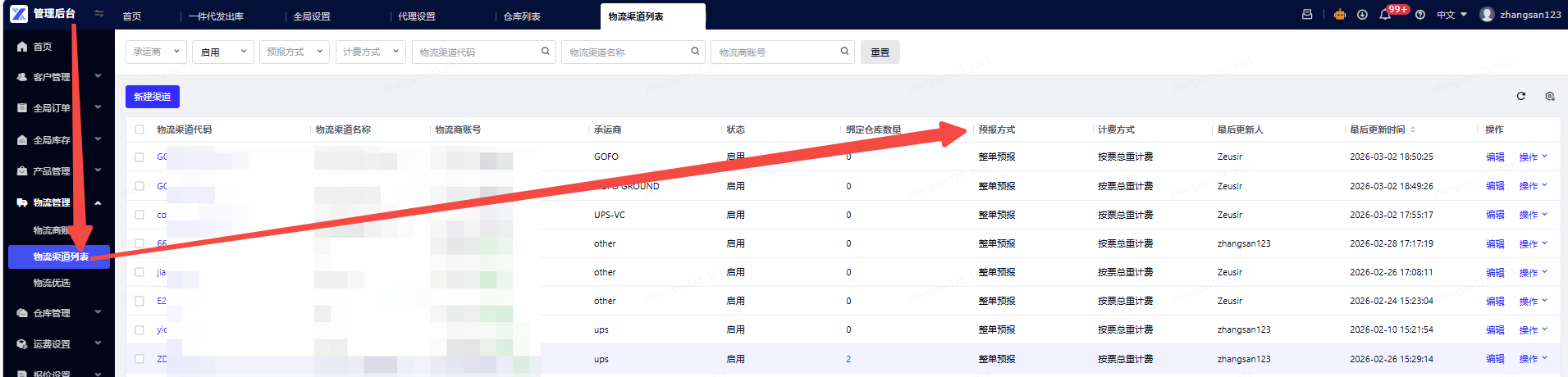Click the GOFO carrier cell

(x=606, y=157)
